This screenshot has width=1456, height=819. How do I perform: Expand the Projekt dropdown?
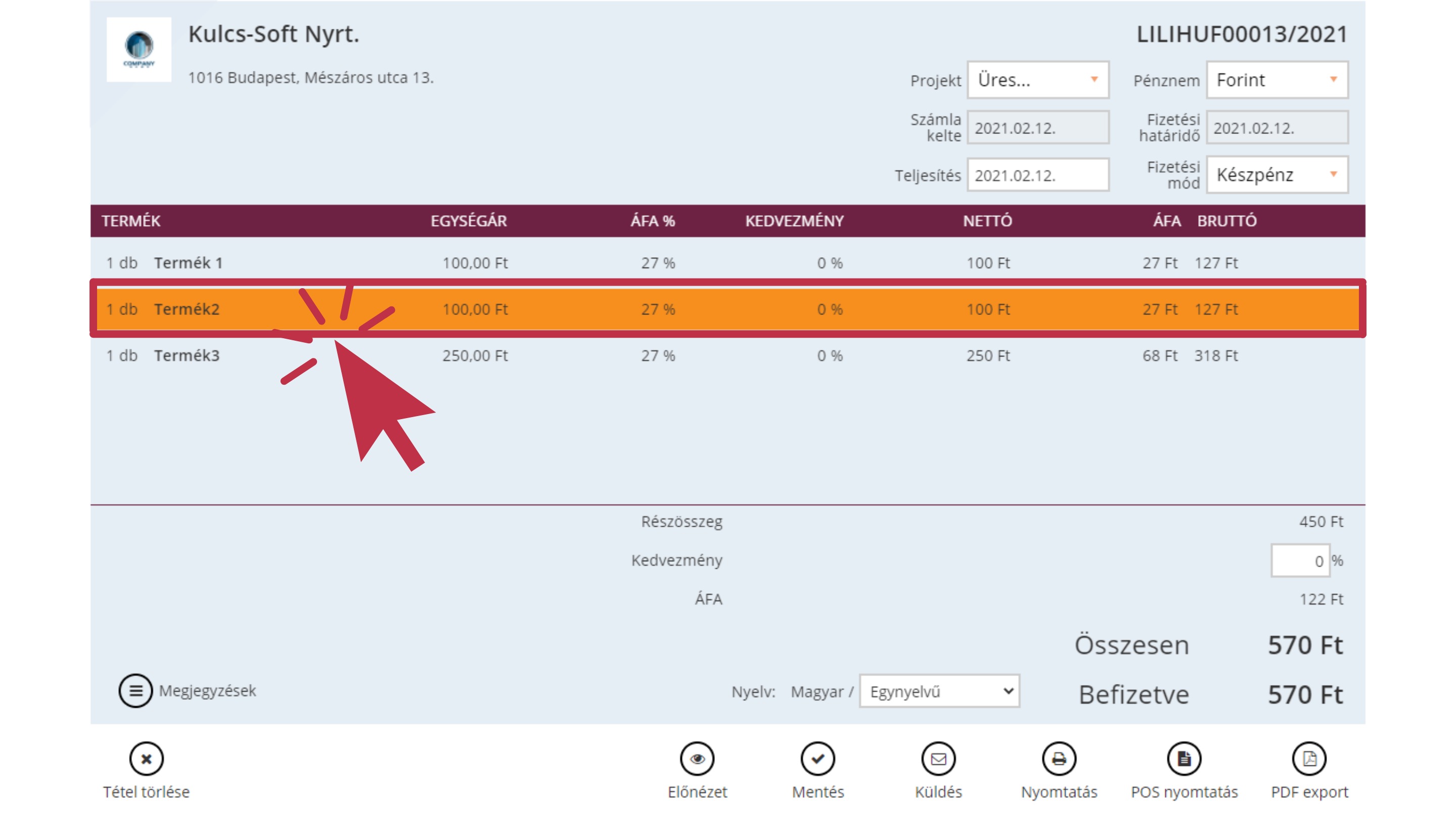(x=1038, y=80)
